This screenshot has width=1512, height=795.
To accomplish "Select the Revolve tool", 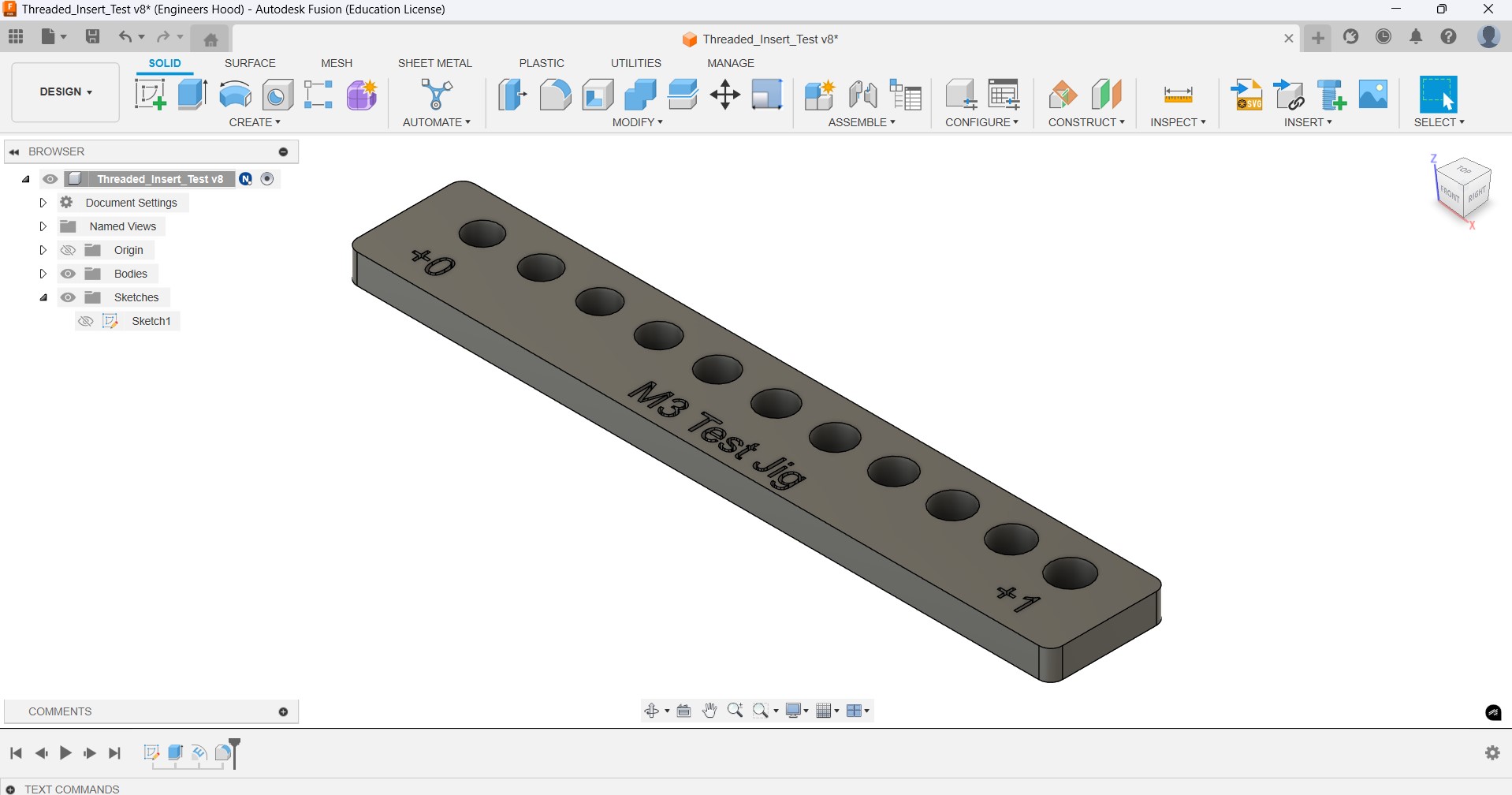I will pyautogui.click(x=235, y=95).
